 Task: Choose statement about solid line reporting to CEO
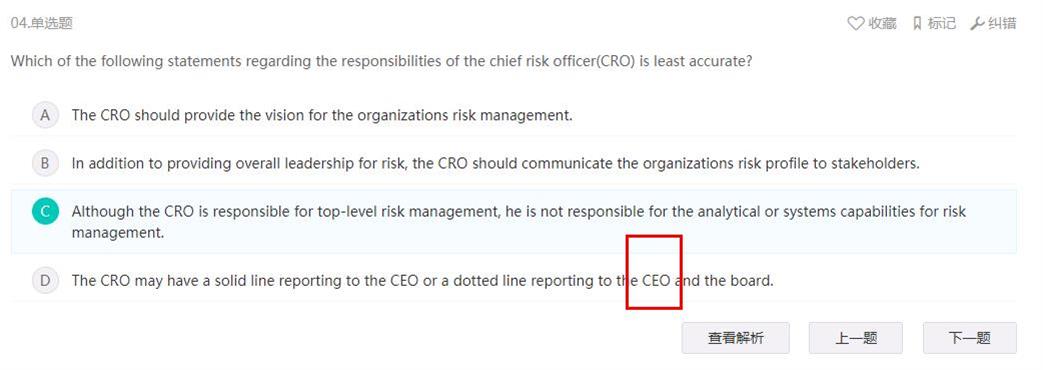422,280
